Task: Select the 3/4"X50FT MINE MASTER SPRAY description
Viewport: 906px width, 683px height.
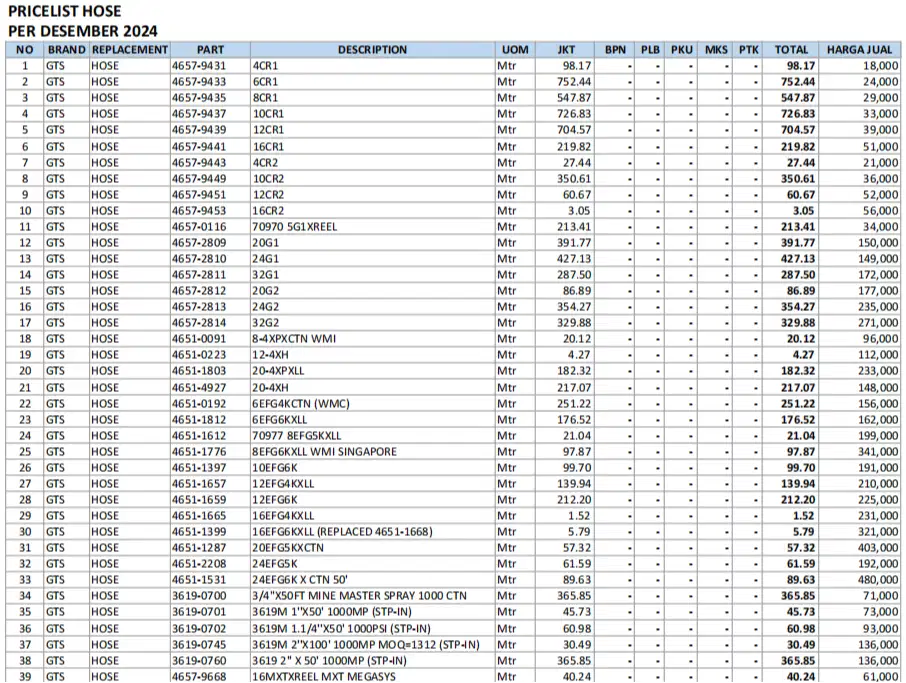Action: tap(359, 596)
